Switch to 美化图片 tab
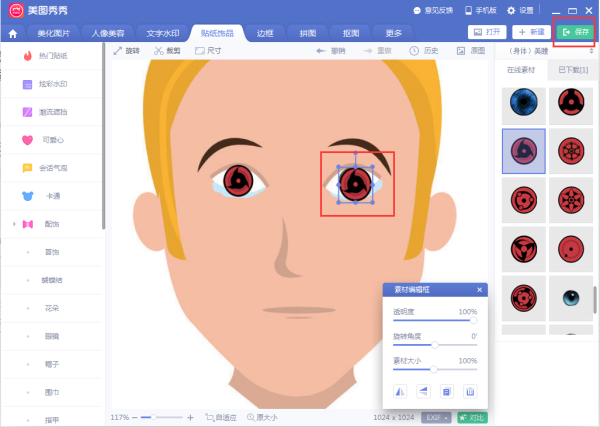 pyautogui.click(x=54, y=33)
